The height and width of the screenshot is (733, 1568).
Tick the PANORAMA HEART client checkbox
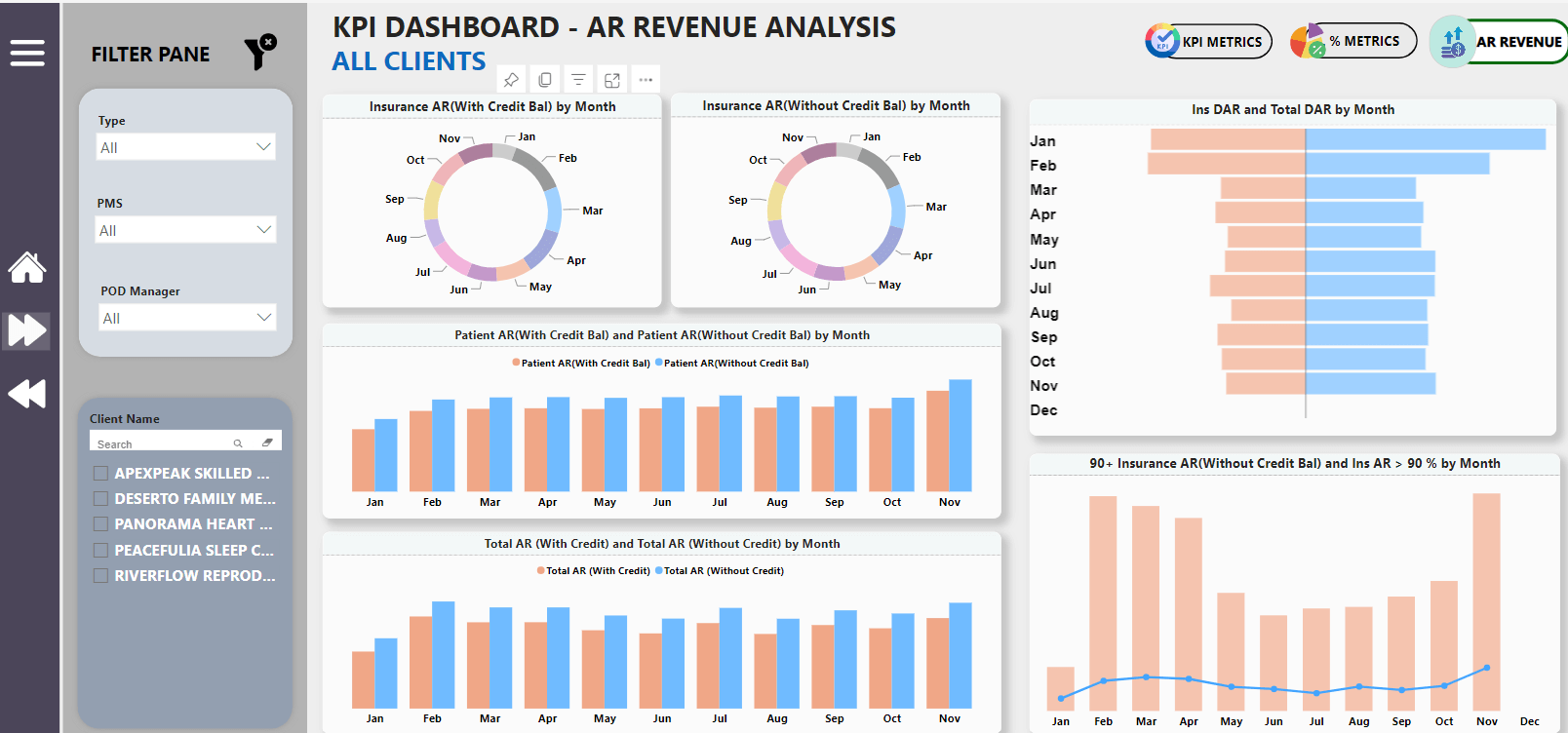point(100,524)
